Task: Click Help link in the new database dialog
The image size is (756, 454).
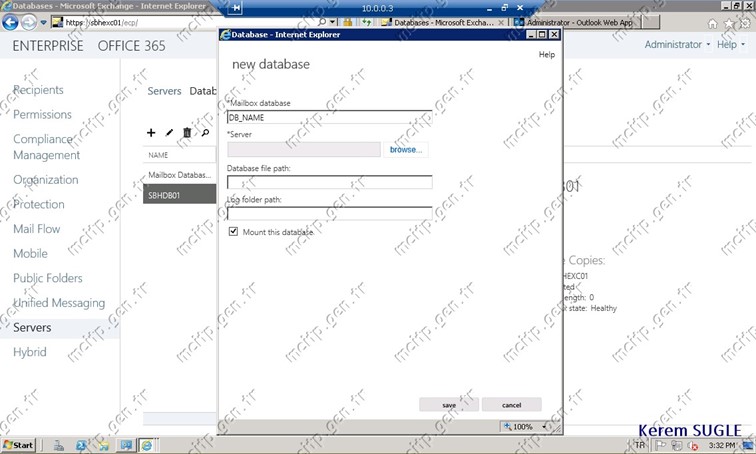Action: click(x=547, y=54)
